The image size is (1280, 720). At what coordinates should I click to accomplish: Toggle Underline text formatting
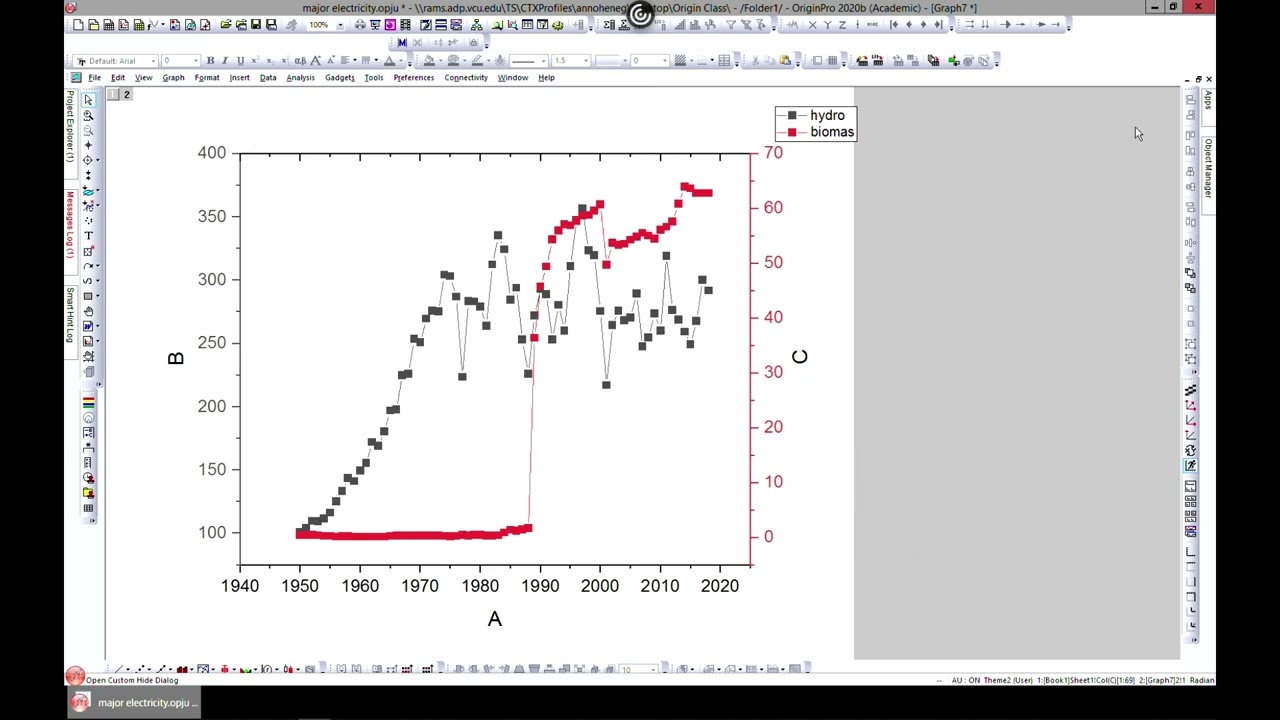(x=240, y=61)
